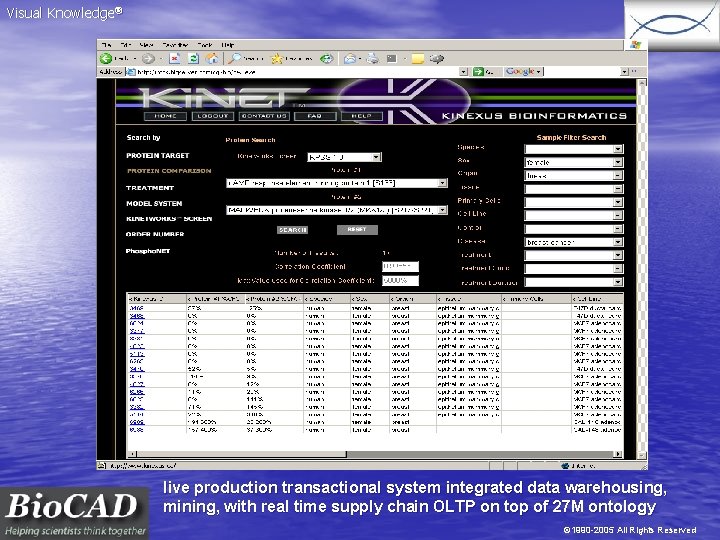Click the Max Value Used field
This screenshot has height=540, width=720.
(x=400, y=281)
